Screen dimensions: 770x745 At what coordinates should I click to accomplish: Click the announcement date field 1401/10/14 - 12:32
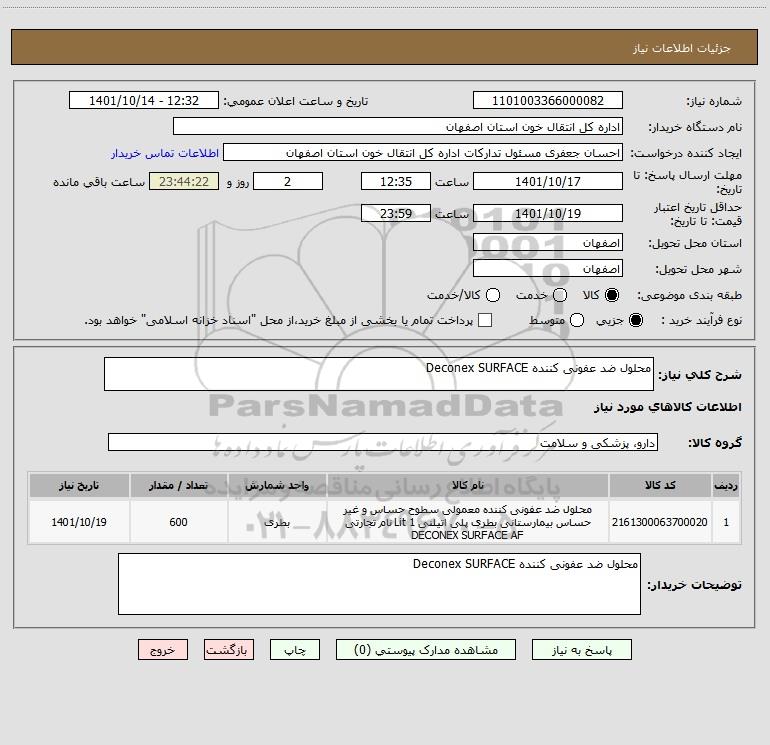(144, 100)
